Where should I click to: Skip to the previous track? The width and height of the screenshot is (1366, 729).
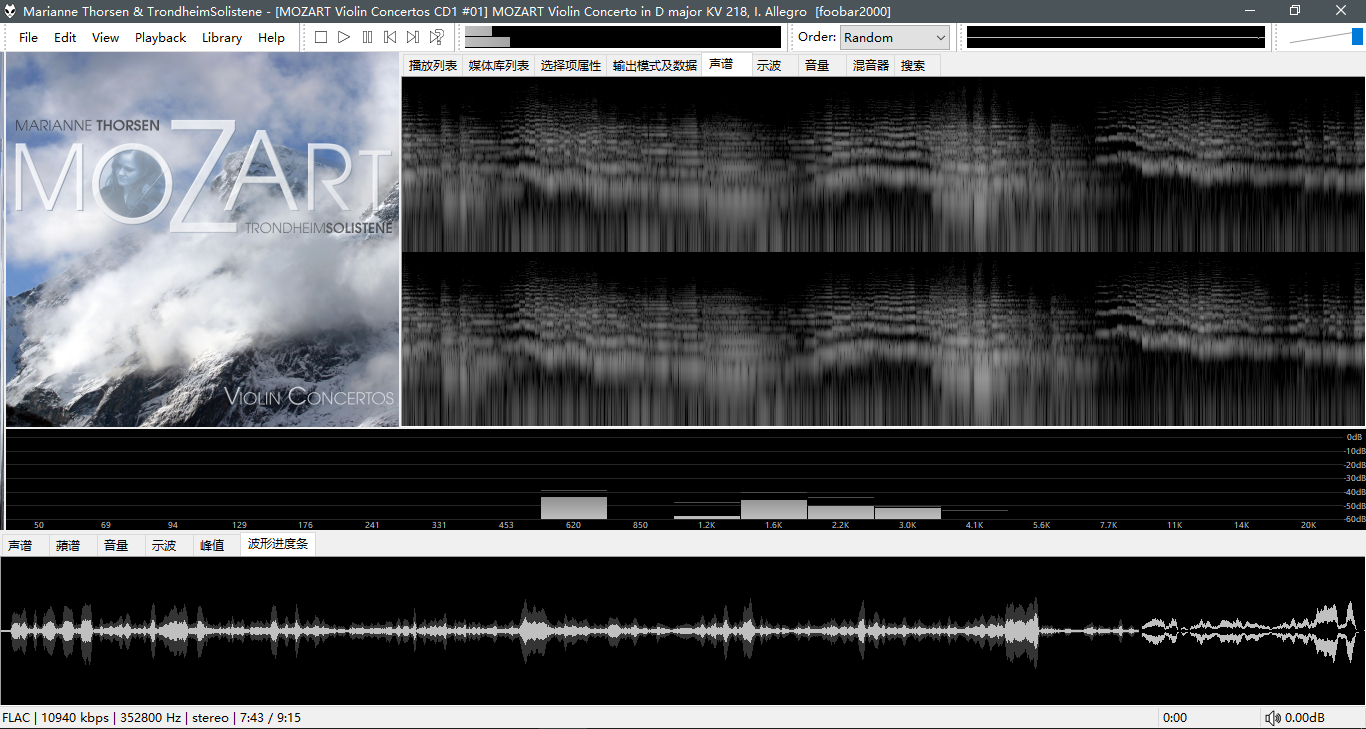[x=390, y=37]
